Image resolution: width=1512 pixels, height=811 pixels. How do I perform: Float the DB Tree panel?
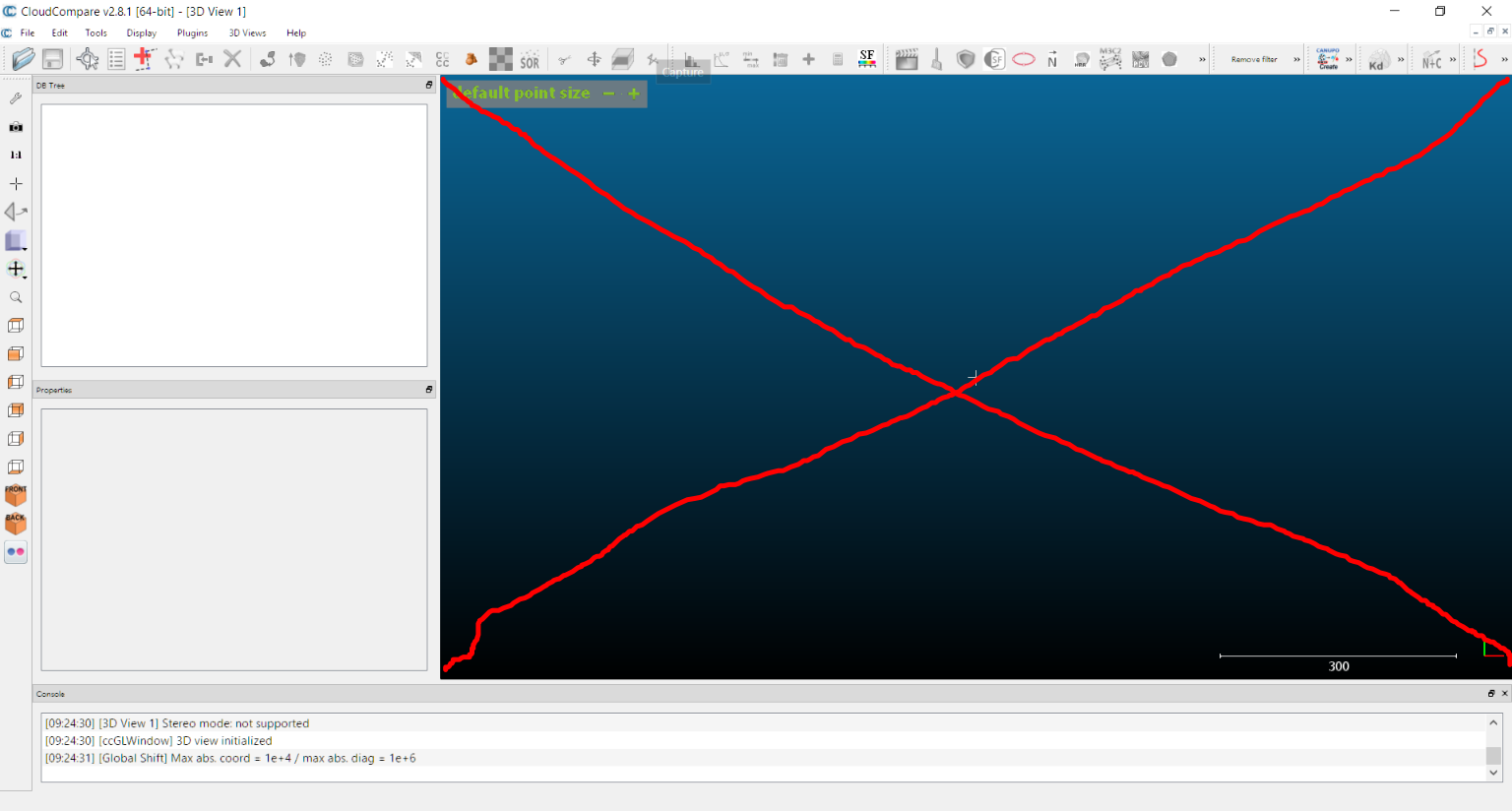tap(428, 86)
